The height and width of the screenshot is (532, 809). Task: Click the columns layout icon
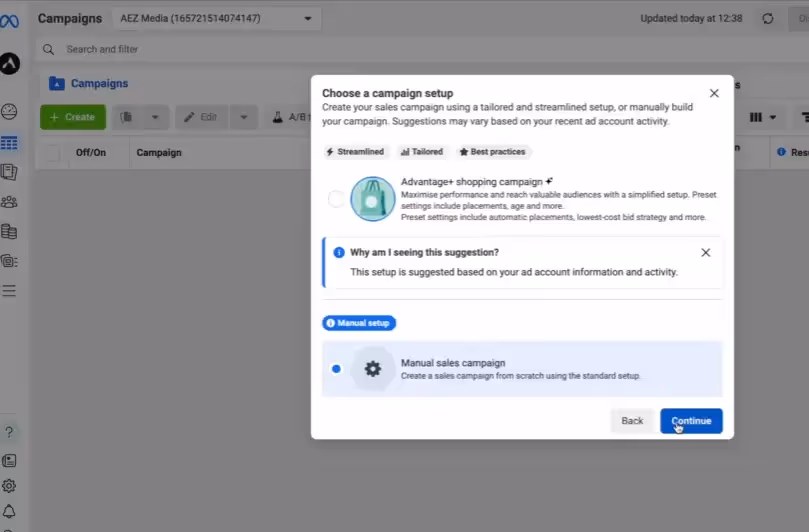coord(756,117)
